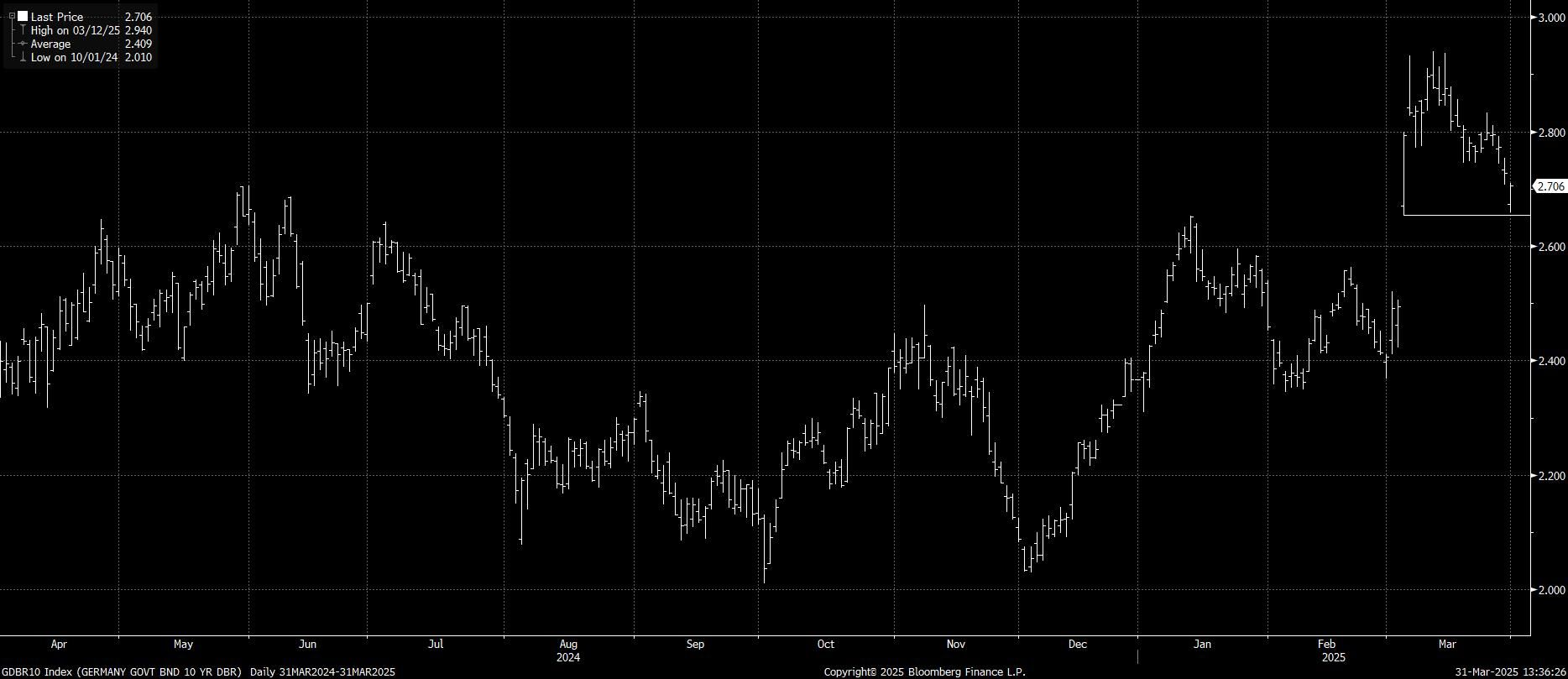Click the legend's Last Price value 2.706
1568x679 pixels.
pos(139,17)
